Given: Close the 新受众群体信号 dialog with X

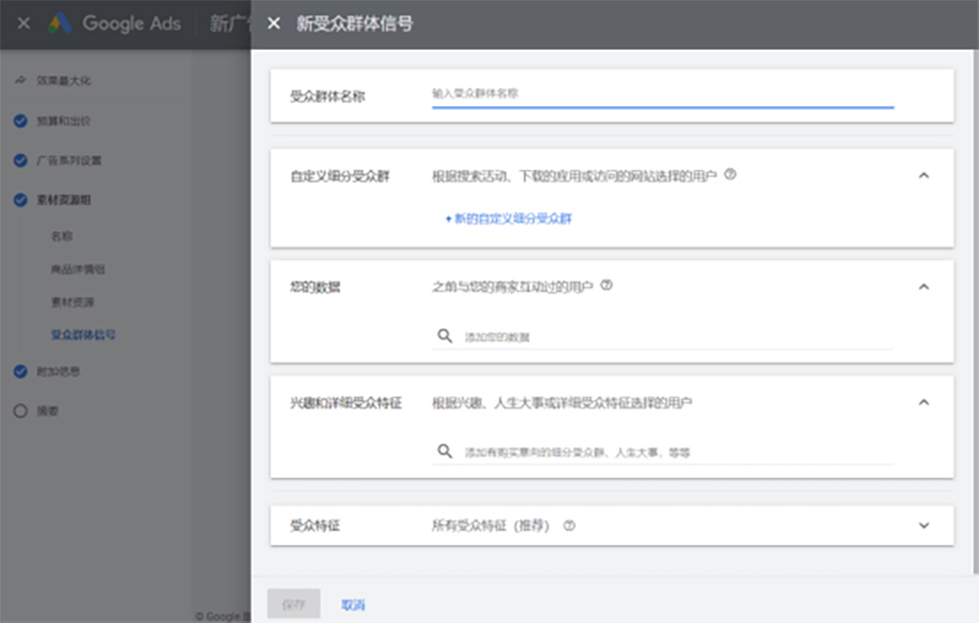Looking at the screenshot, I should [x=274, y=24].
